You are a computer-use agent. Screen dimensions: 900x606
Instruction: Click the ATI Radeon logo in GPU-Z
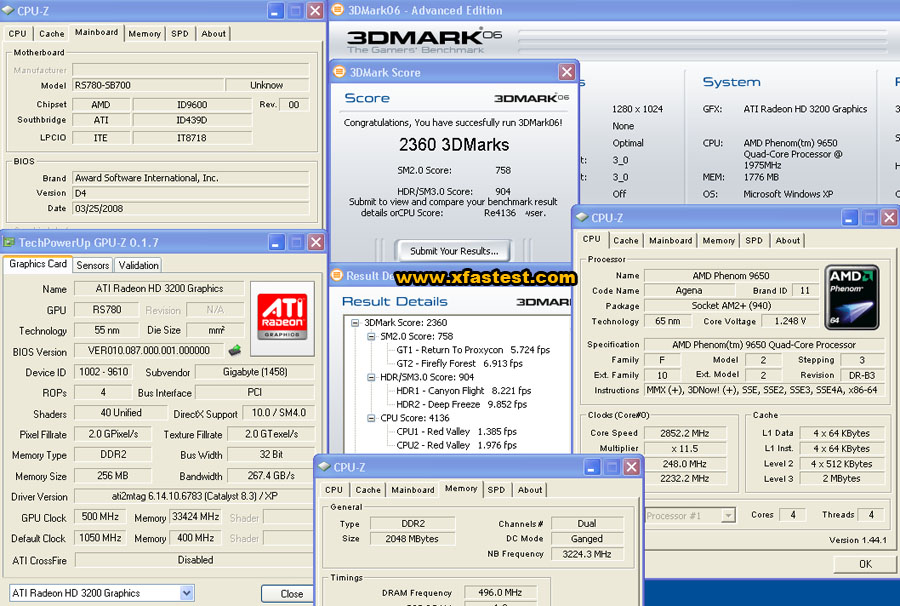(282, 317)
